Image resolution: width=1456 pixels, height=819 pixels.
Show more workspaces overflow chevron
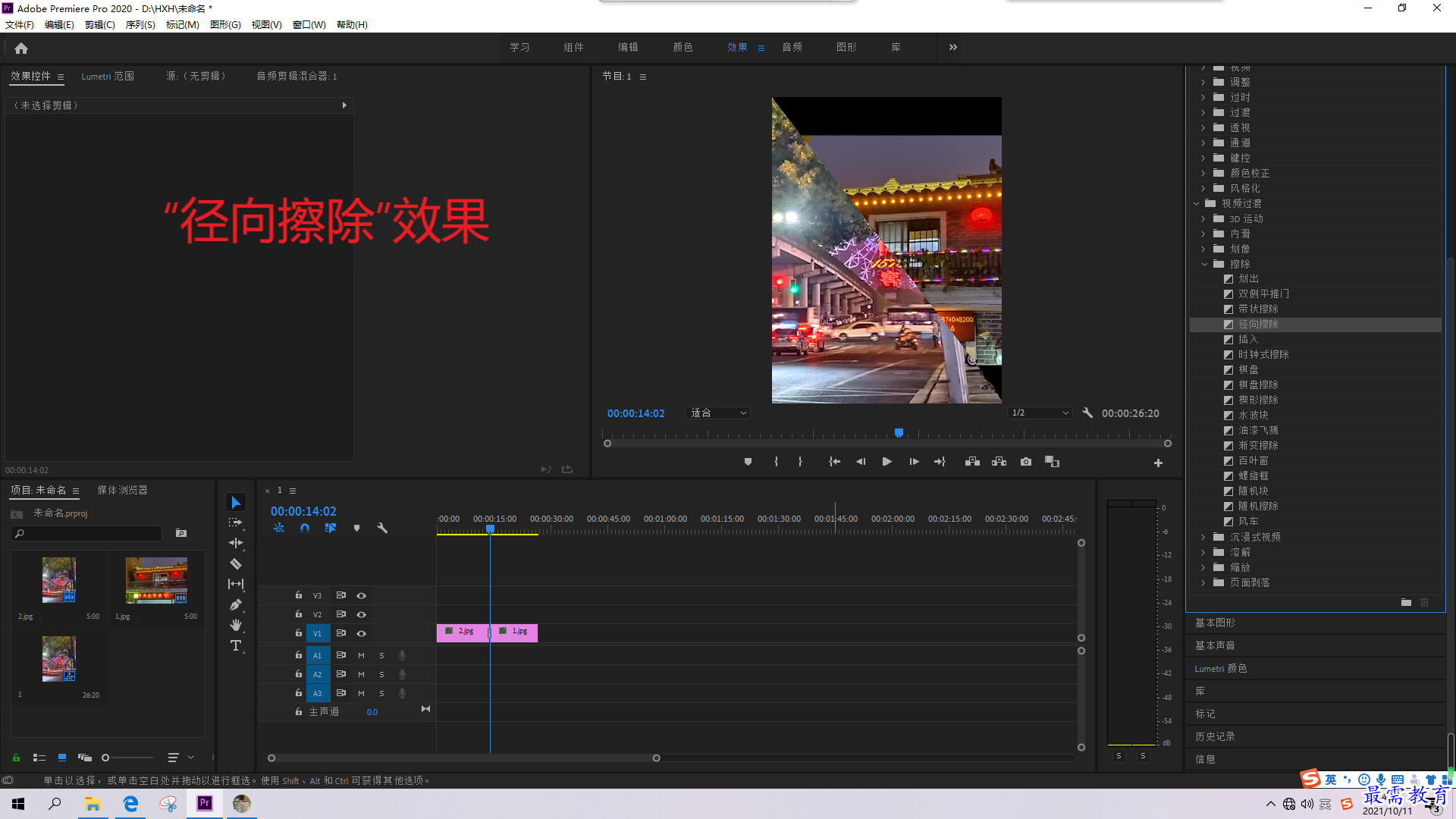[x=953, y=48]
